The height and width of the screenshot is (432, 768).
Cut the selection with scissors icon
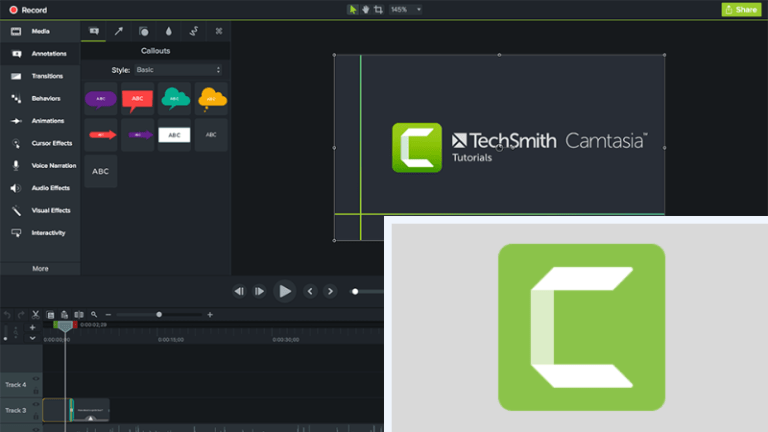point(35,315)
